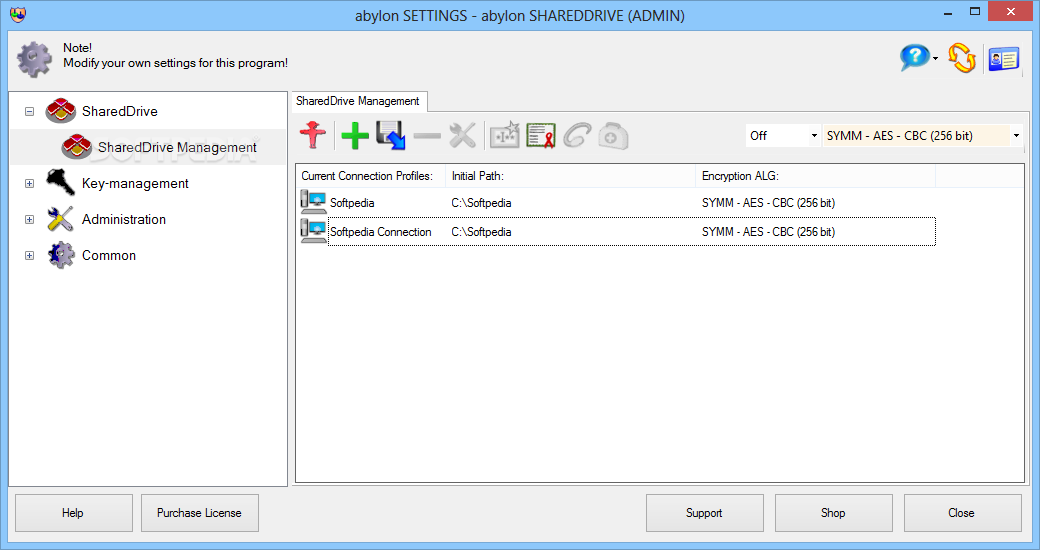
Task: Click C:\Softpedia path in Softpedia Connection row
Action: pos(482,232)
